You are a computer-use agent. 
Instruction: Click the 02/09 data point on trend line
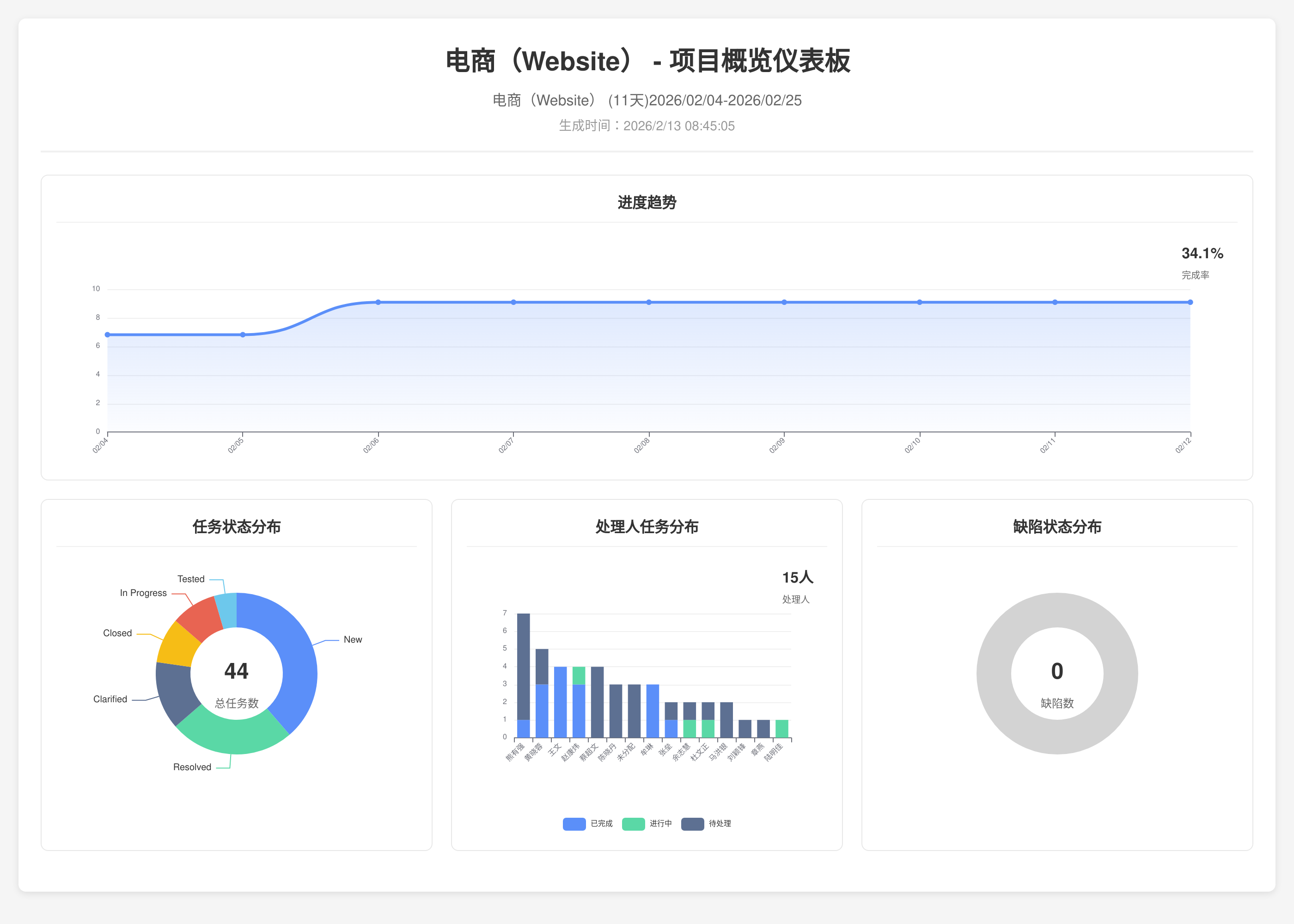tap(784, 302)
